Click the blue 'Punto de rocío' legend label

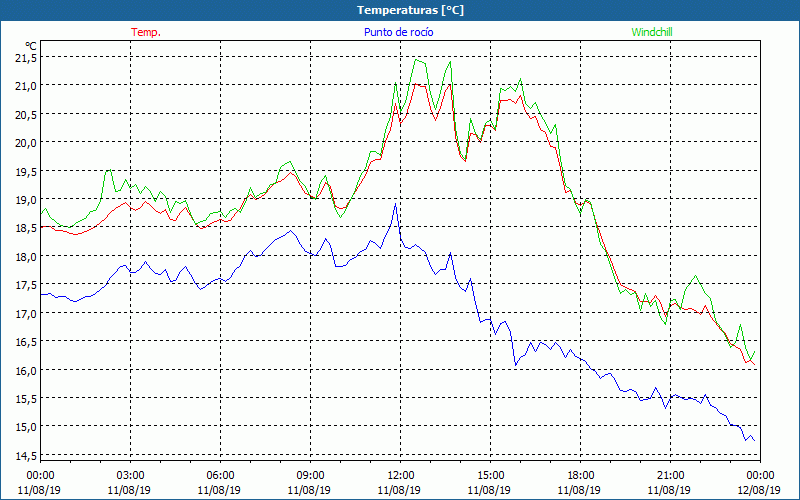click(398, 32)
